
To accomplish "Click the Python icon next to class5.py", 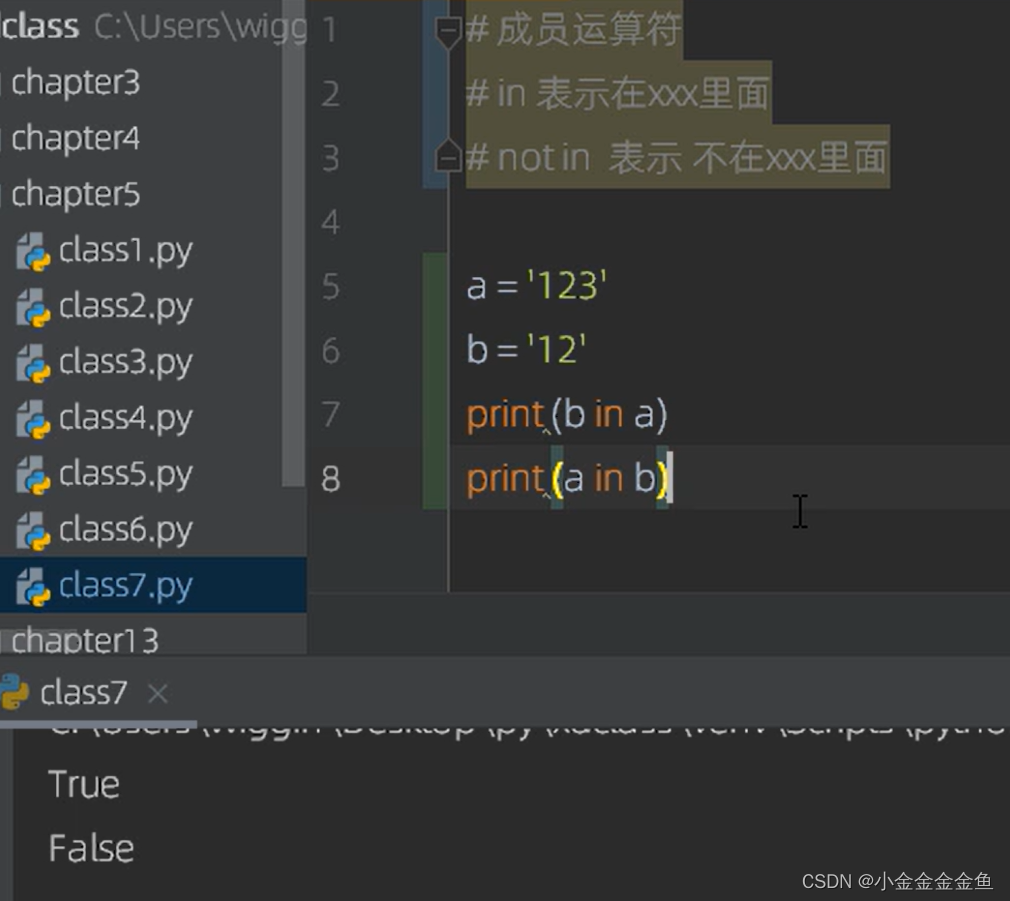I will coord(33,476).
